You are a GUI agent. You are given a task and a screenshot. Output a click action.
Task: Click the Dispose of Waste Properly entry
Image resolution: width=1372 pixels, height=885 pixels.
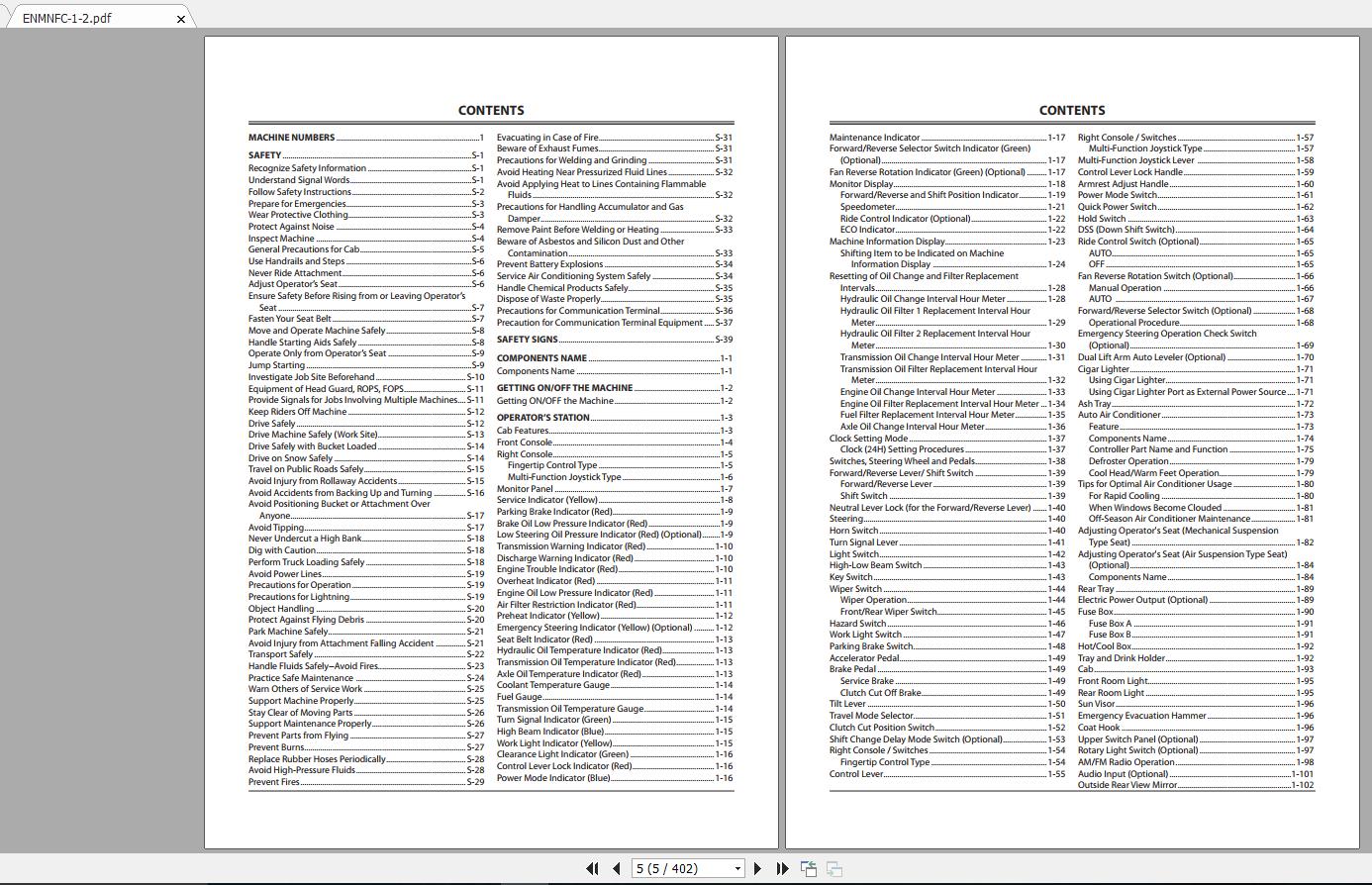pyautogui.click(x=615, y=299)
